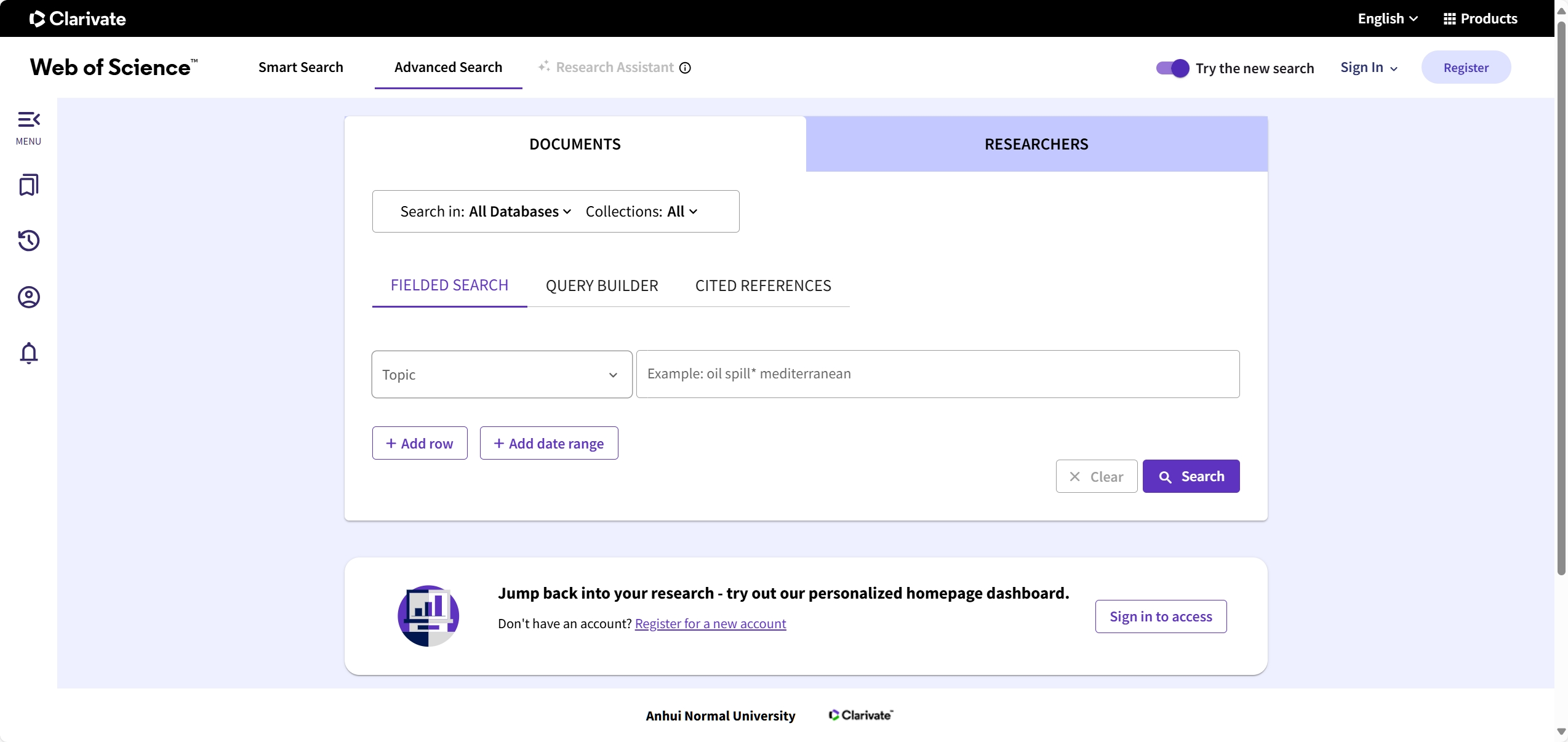
Task: Click the Clear button
Action: 1097,476
